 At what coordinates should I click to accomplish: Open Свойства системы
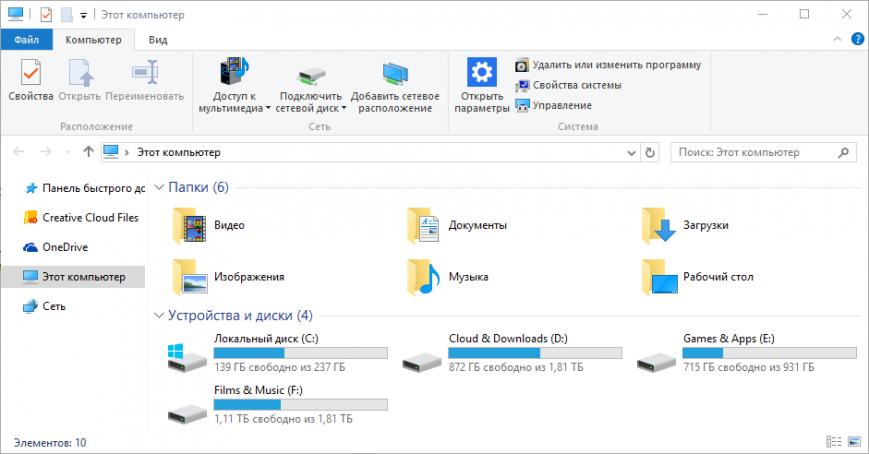coord(568,85)
